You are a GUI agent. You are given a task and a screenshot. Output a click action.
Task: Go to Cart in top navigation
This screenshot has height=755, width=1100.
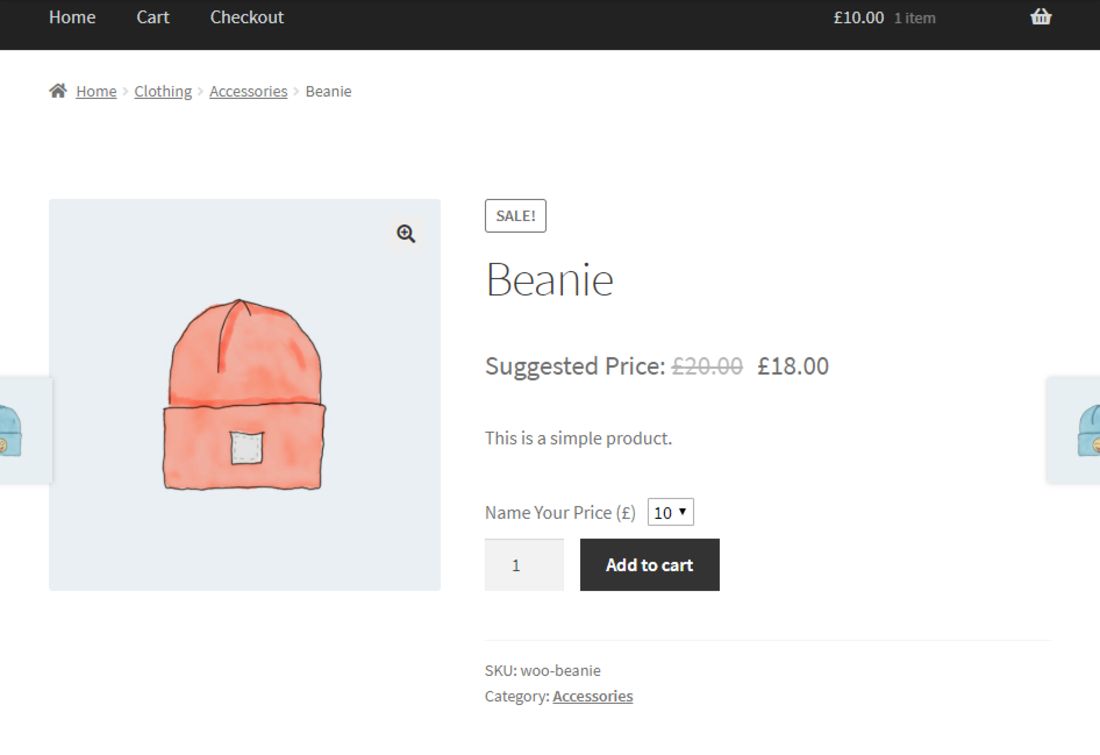(153, 17)
